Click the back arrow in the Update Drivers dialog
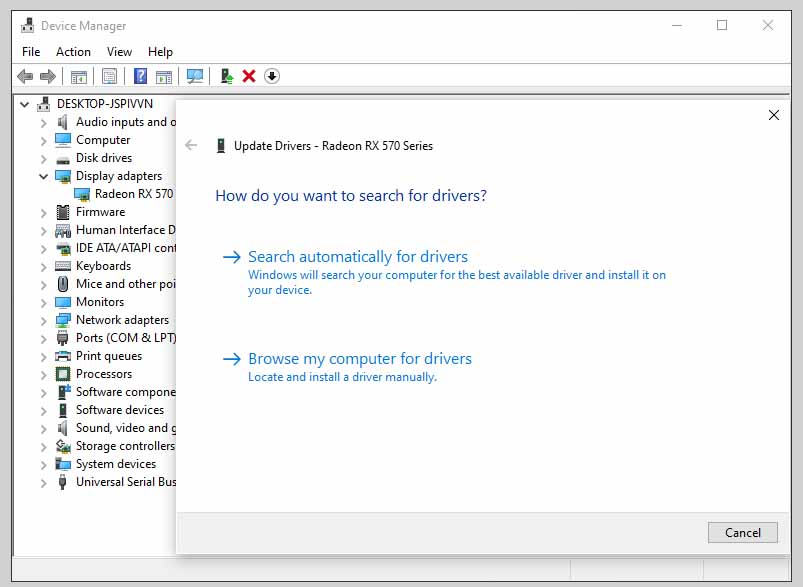This screenshot has width=803, height=587. coord(191,145)
